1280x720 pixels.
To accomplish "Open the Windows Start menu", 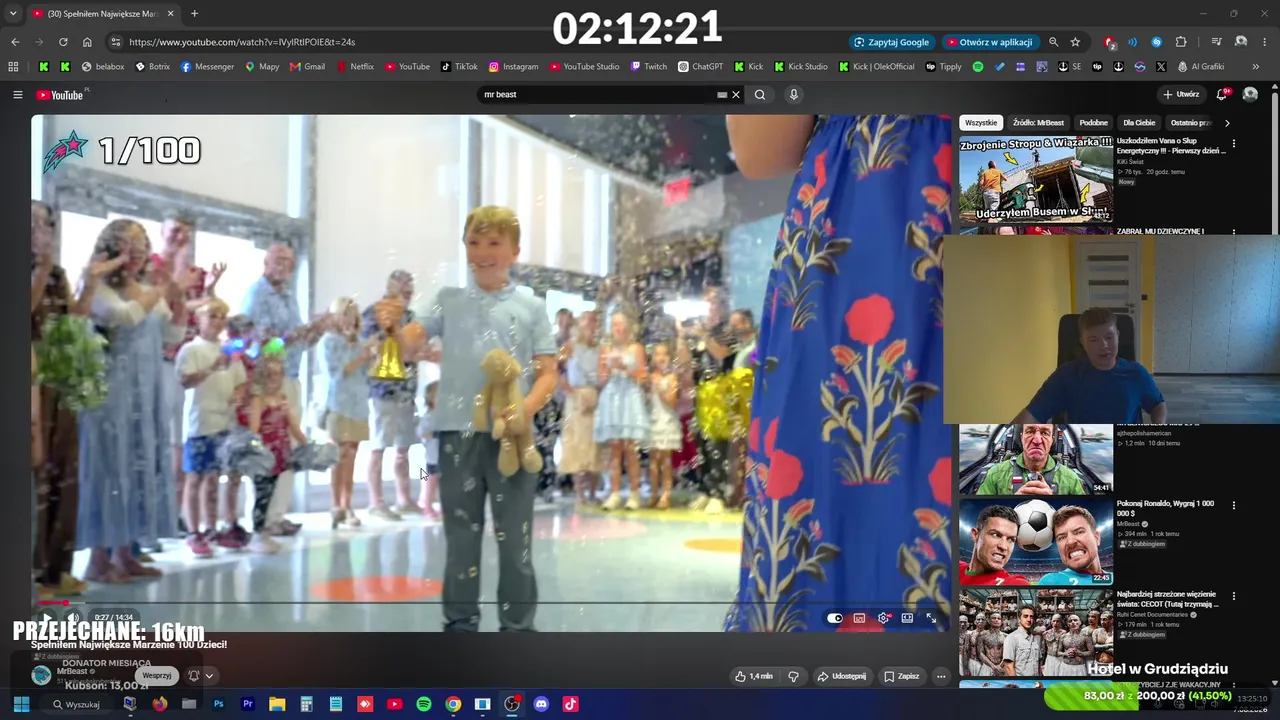I will click(21, 704).
